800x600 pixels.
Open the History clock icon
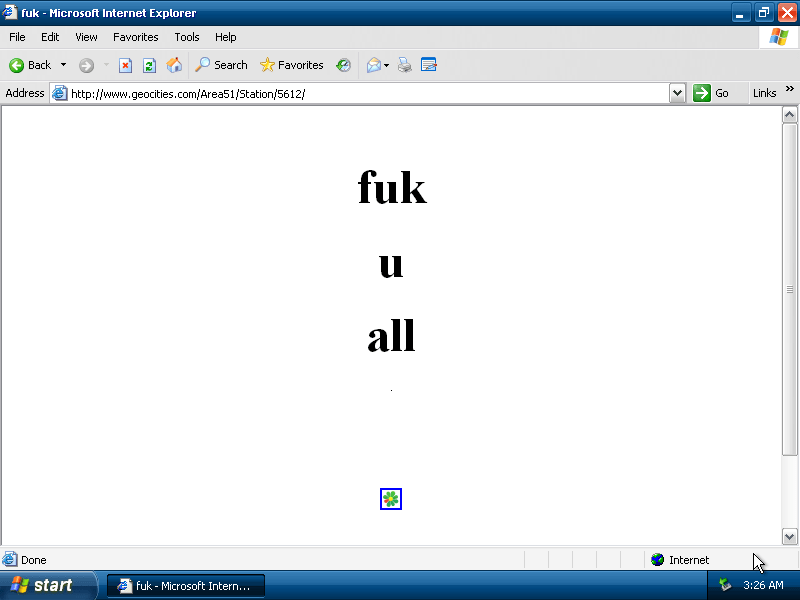[343, 65]
